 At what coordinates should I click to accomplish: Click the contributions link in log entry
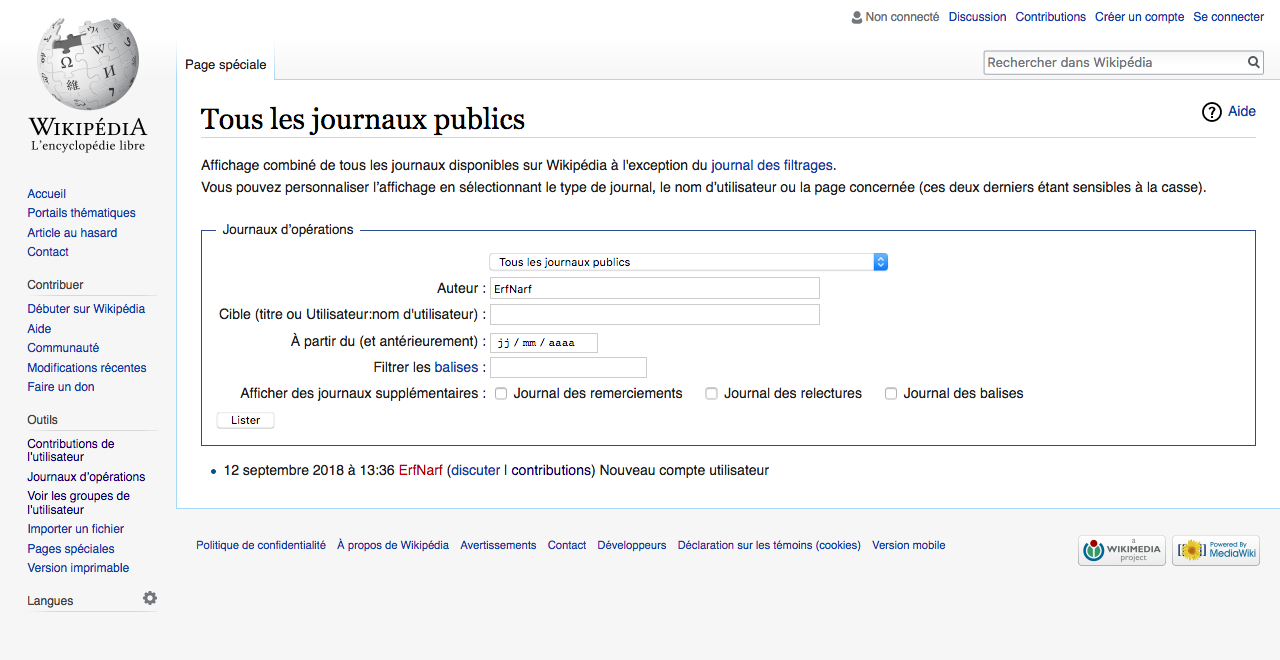pyautogui.click(x=551, y=470)
